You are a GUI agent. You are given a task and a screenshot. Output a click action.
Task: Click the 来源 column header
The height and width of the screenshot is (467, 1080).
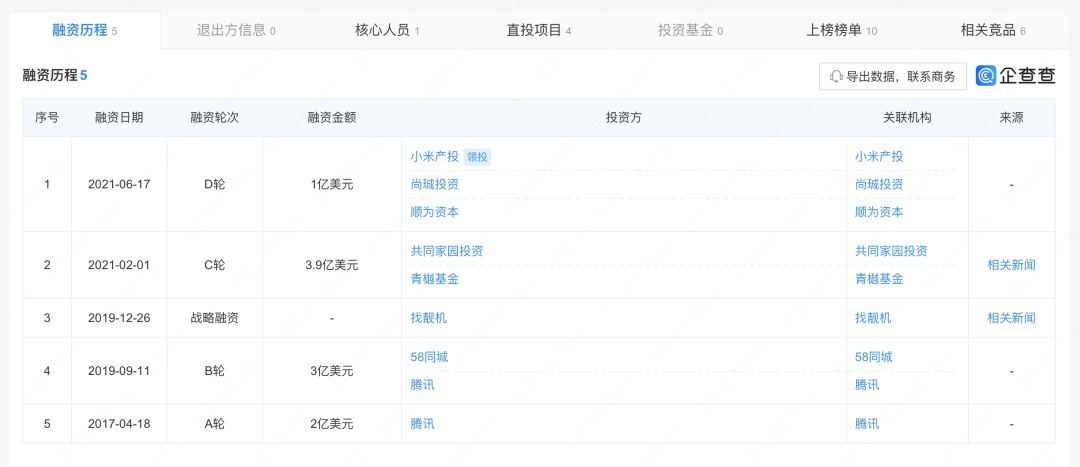tap(1011, 118)
